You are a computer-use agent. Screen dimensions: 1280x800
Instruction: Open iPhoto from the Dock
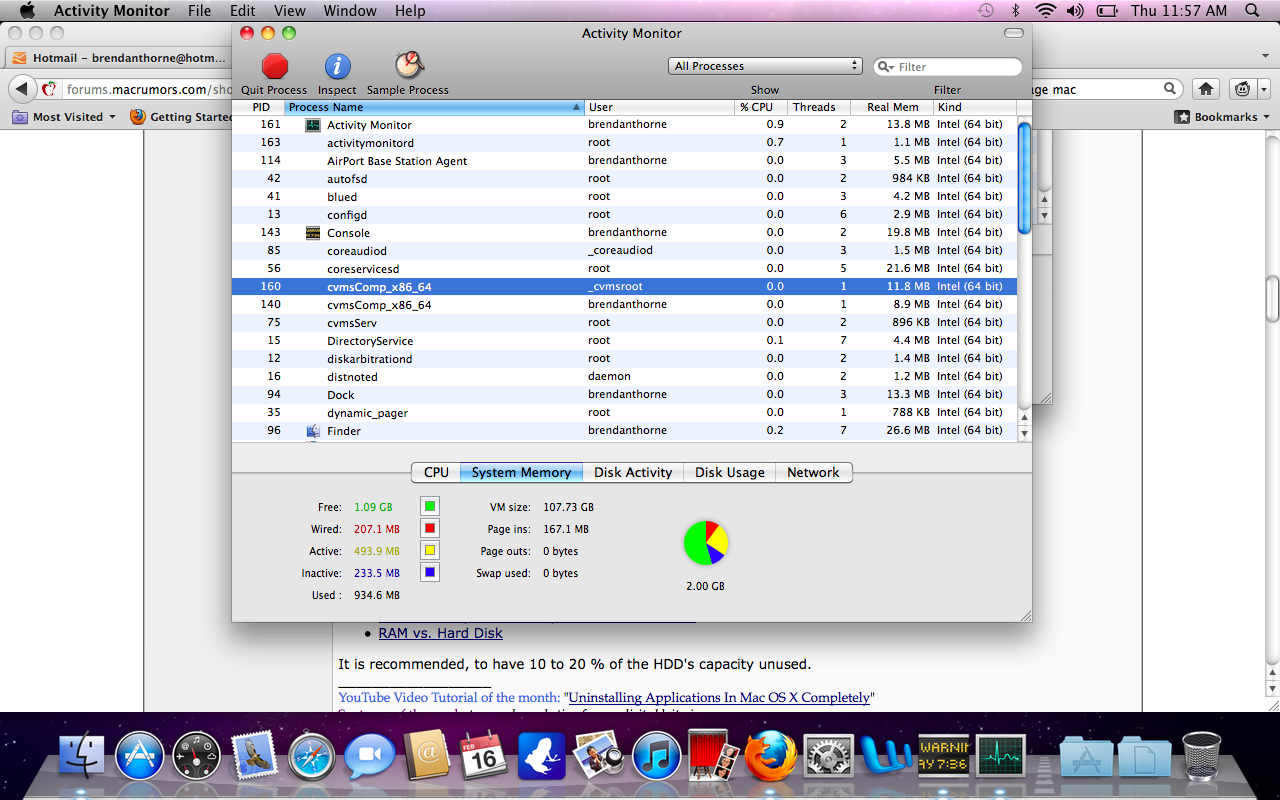pos(599,756)
